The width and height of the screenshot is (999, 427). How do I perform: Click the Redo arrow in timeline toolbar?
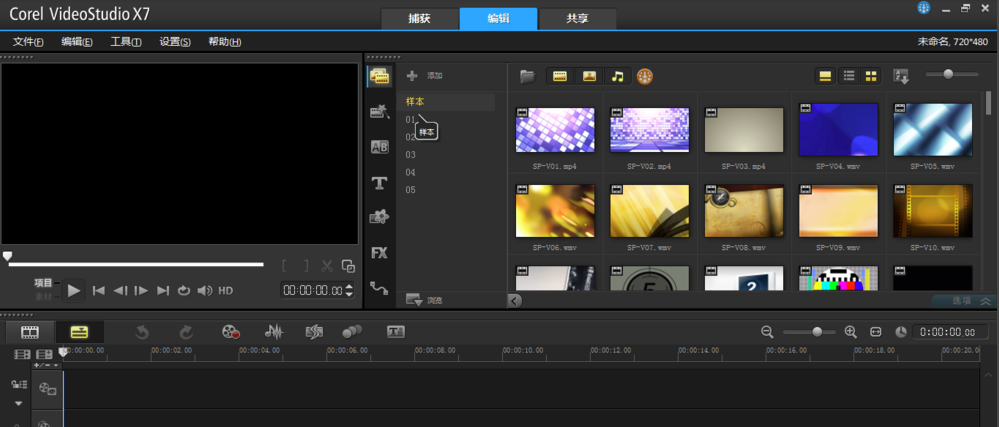point(186,332)
